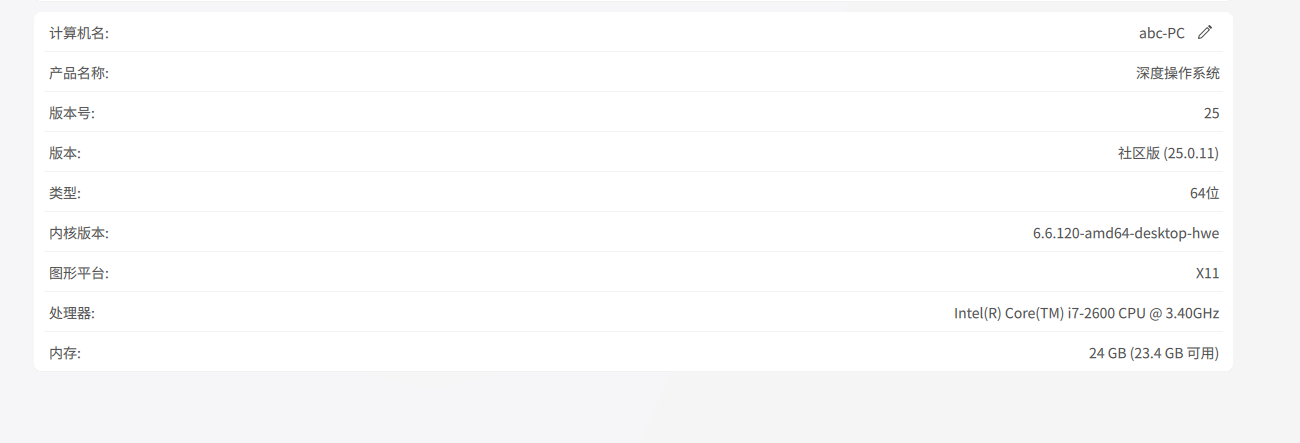Click the abc-PC computer name value
1300x443 pixels.
coord(1161,33)
